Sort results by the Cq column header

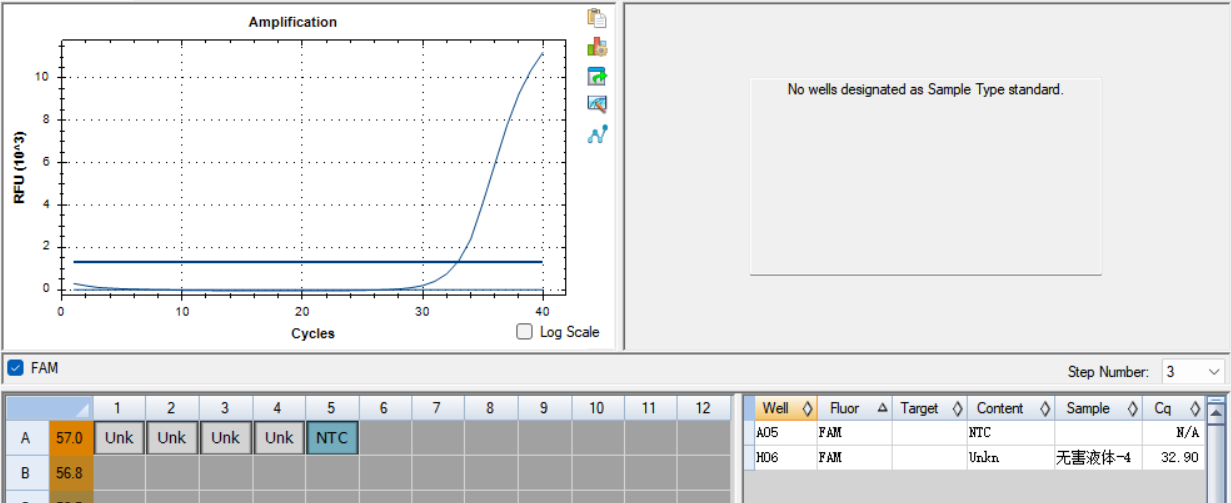pos(1173,408)
